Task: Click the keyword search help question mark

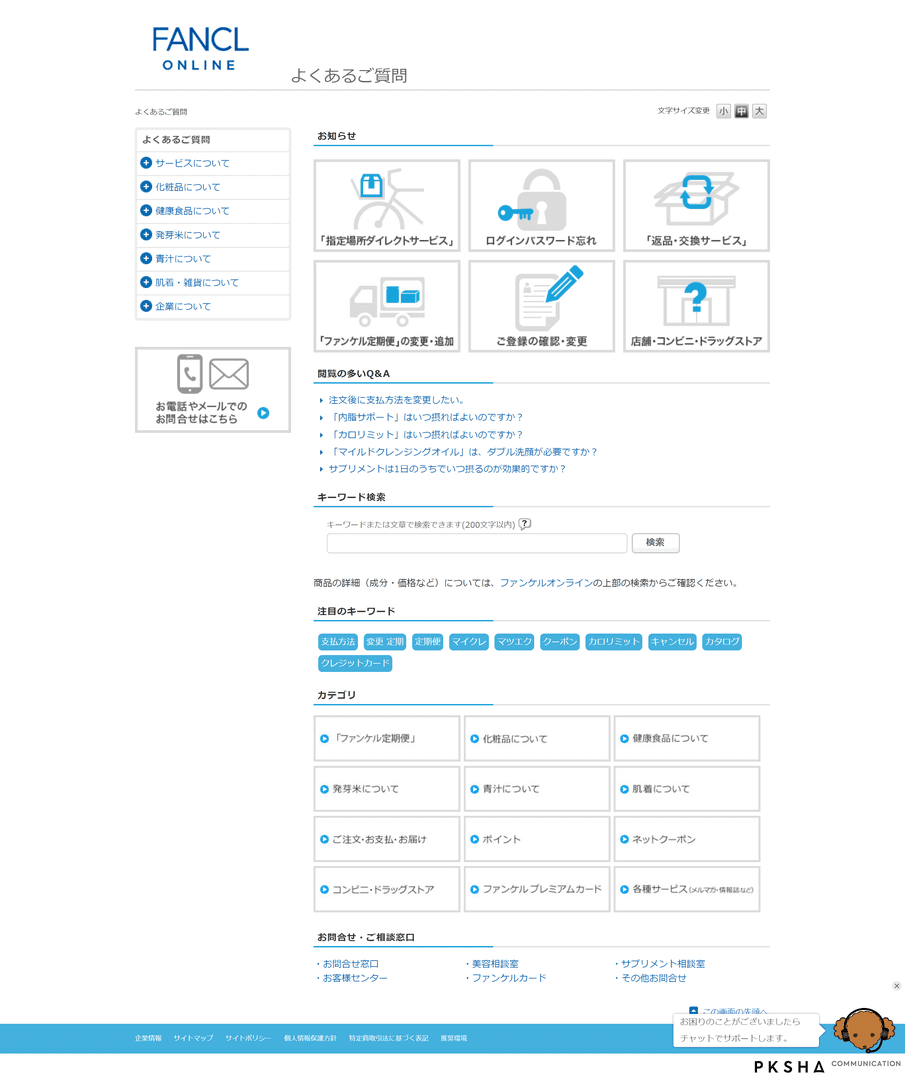Action: [x=525, y=524]
